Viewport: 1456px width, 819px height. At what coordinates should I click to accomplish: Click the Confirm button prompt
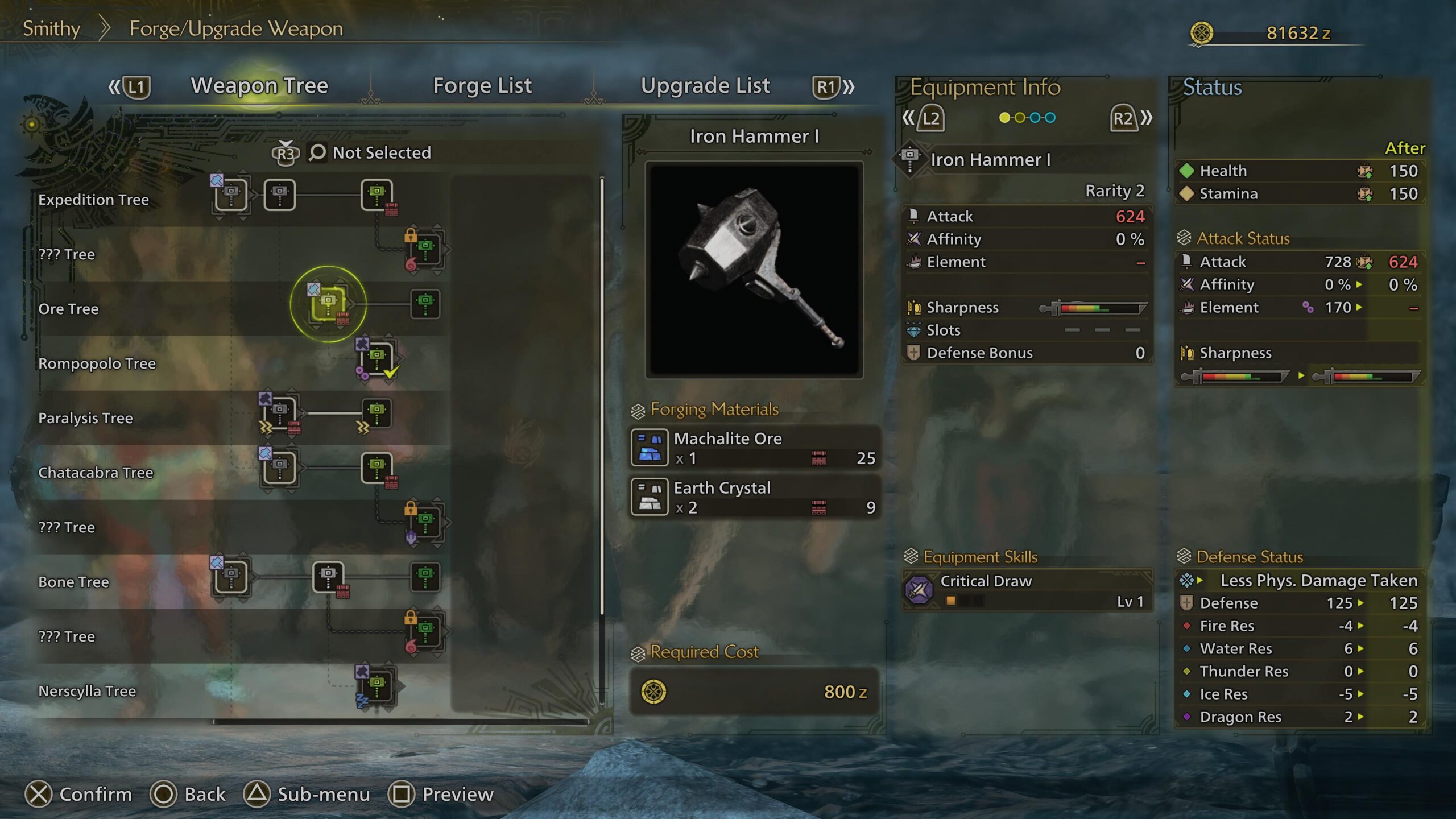[x=78, y=794]
